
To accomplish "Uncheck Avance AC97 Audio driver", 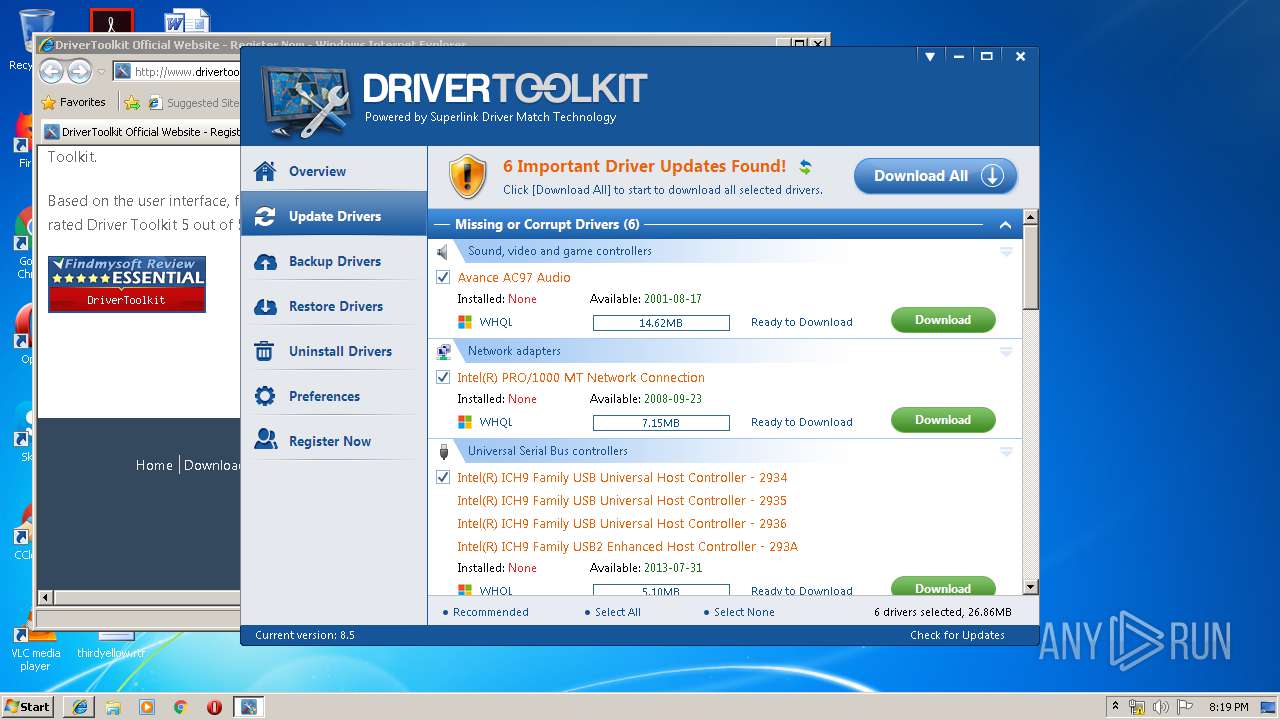I will tap(443, 277).
